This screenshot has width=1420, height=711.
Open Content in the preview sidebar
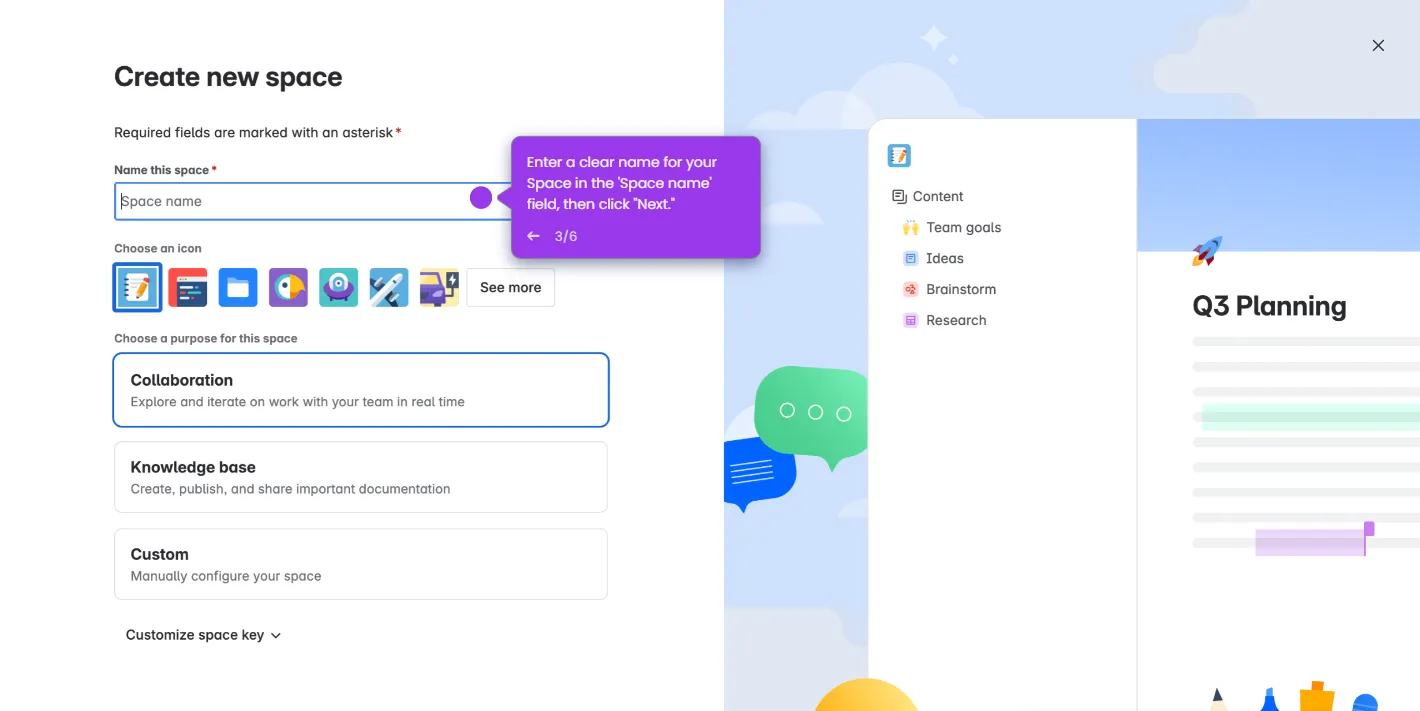coord(928,197)
